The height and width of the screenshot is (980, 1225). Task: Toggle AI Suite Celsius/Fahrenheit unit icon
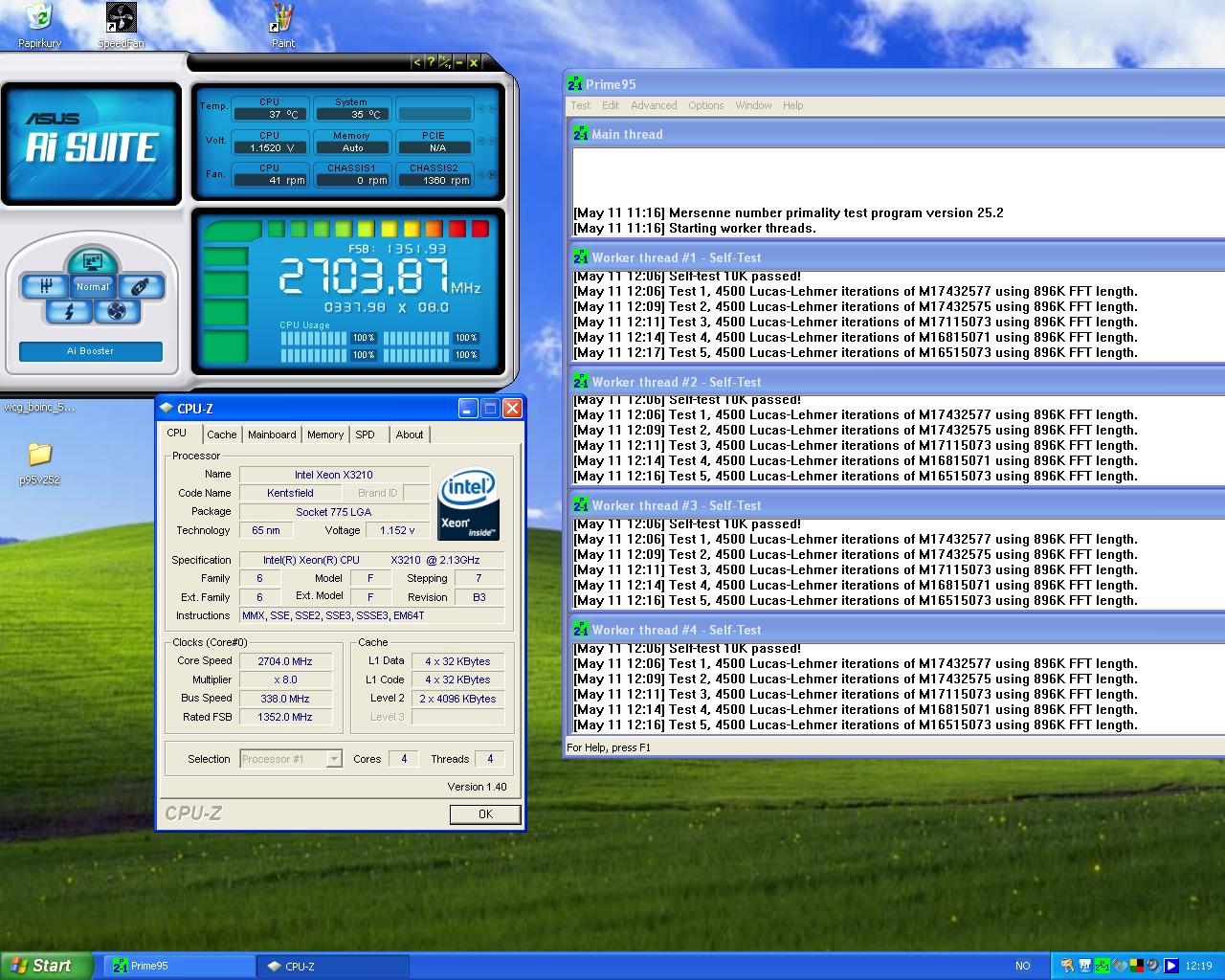point(445,62)
